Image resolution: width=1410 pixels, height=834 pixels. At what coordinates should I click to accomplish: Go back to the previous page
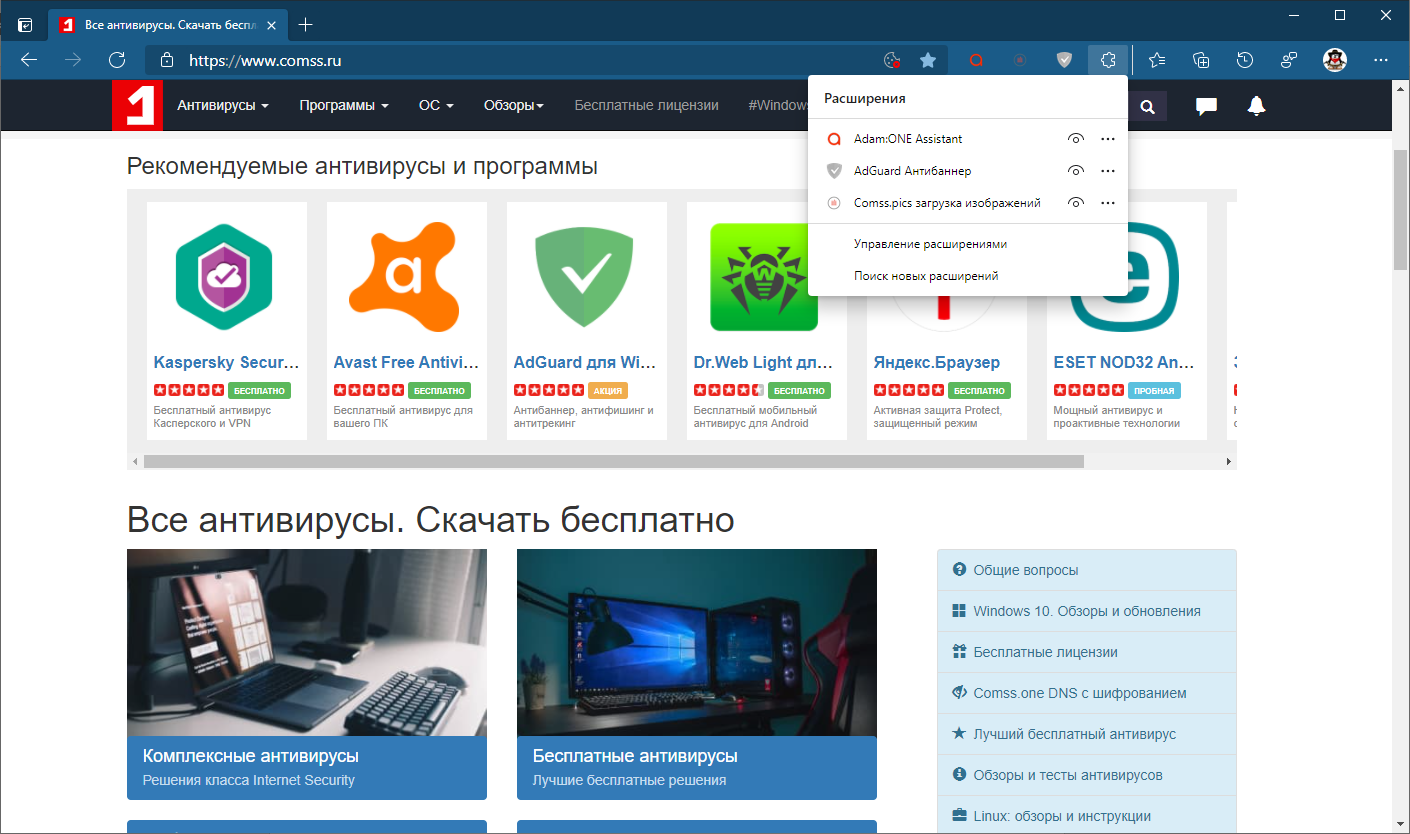[x=29, y=60]
